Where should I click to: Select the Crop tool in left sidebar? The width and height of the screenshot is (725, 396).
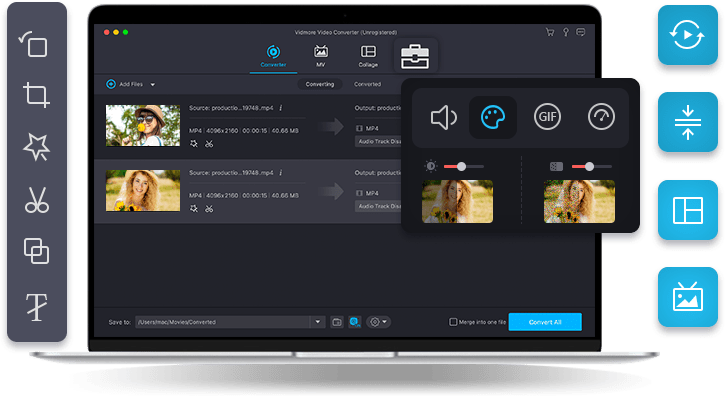tap(36, 95)
